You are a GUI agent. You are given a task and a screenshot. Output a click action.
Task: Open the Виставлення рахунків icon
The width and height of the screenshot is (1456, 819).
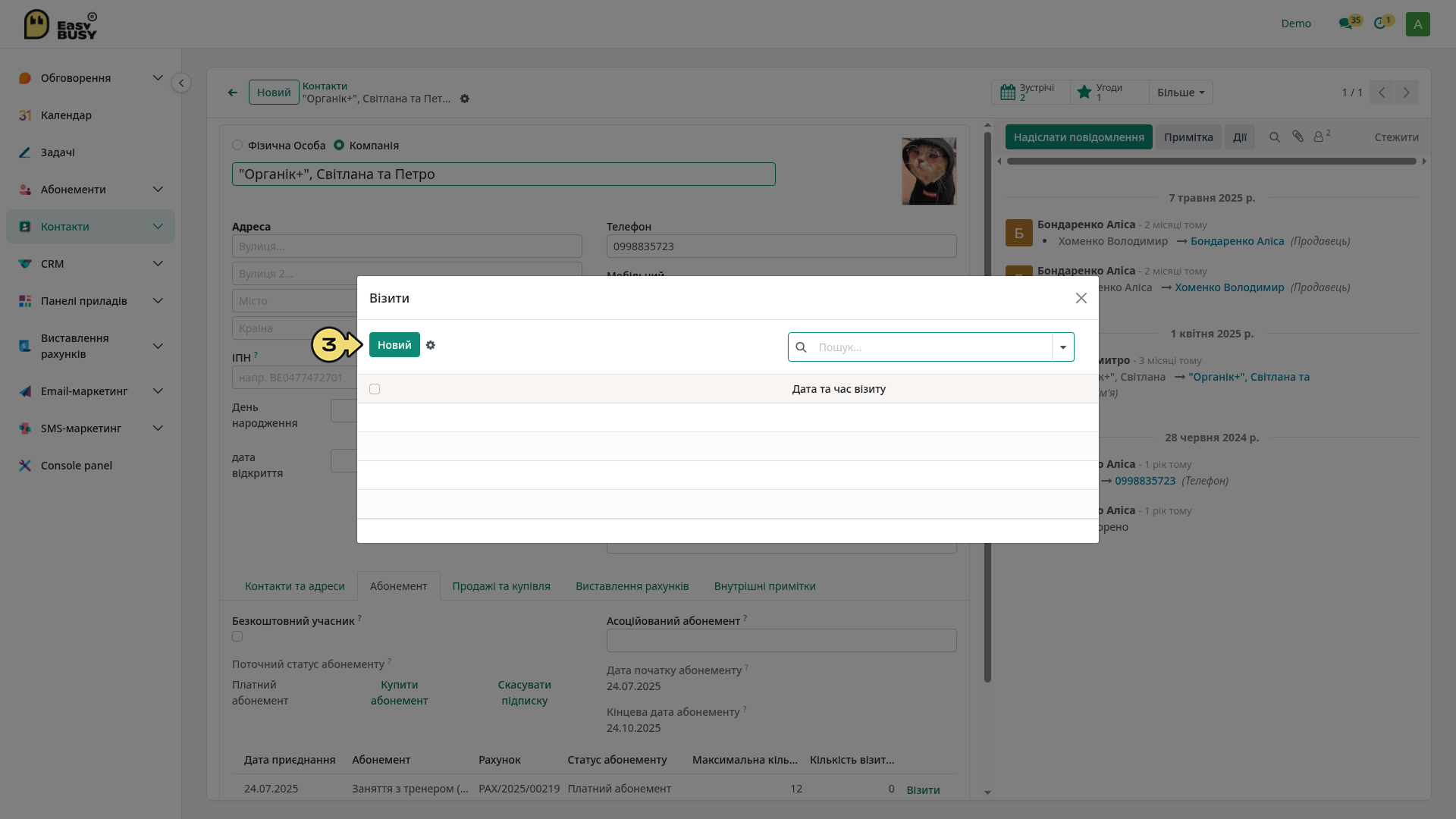(x=25, y=346)
